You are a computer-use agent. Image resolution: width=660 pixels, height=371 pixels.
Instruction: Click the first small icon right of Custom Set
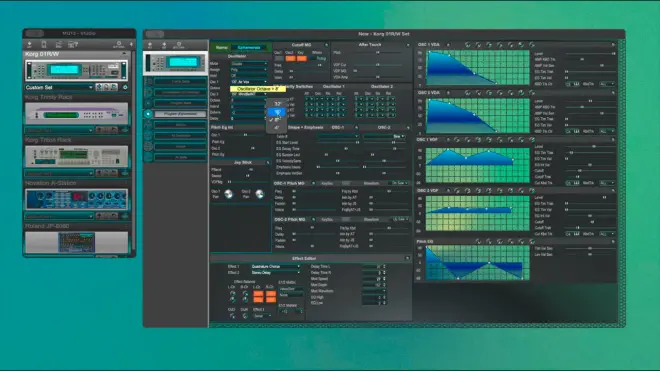(99, 87)
